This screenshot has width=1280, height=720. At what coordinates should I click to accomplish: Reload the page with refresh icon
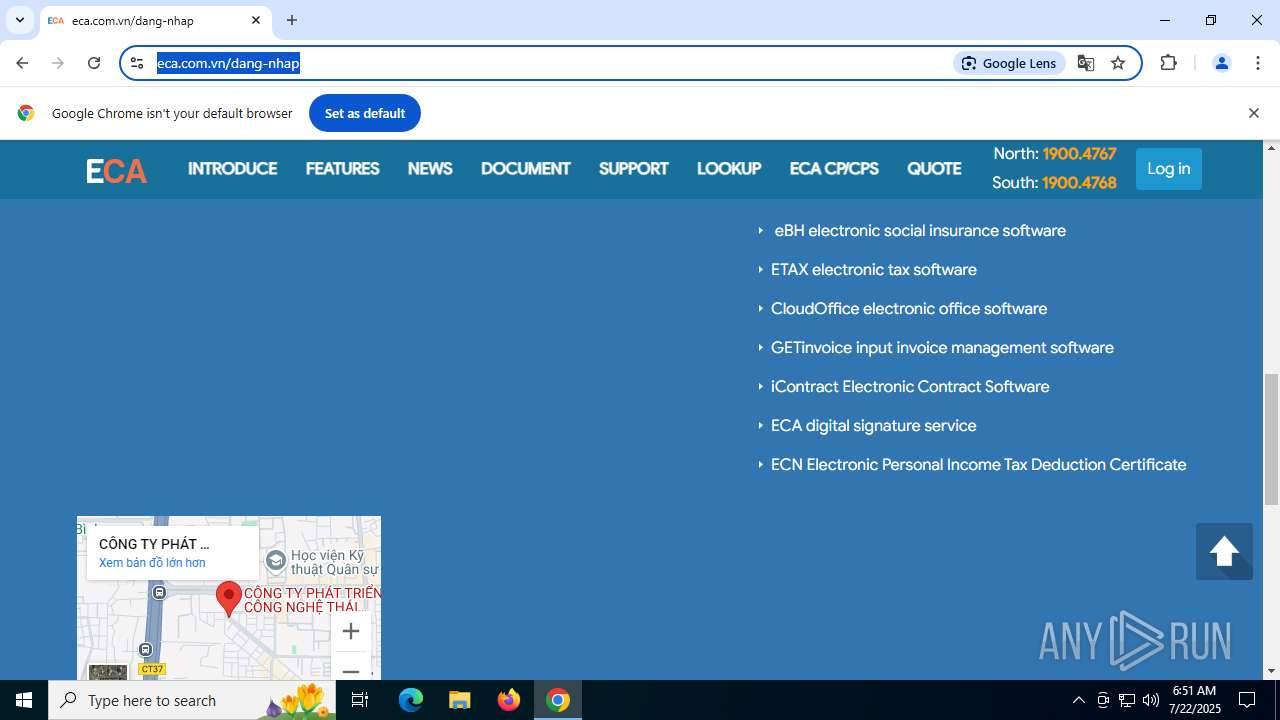(94, 63)
